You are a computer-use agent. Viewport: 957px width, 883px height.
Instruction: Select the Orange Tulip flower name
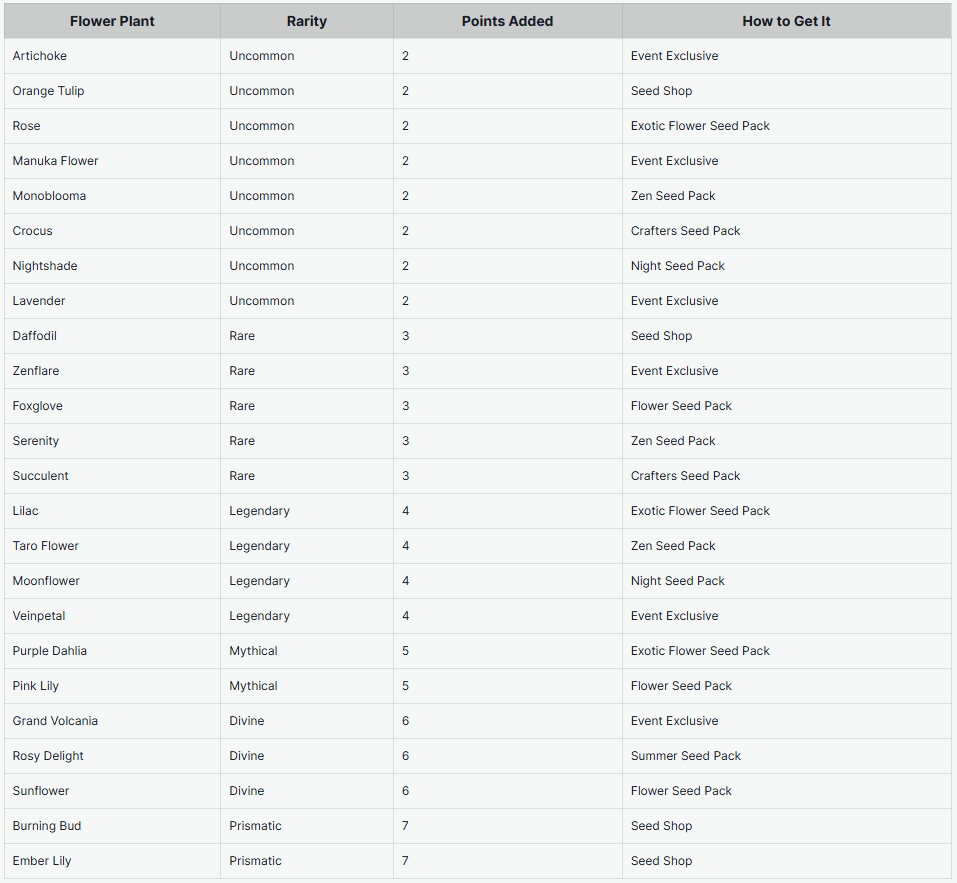point(49,91)
